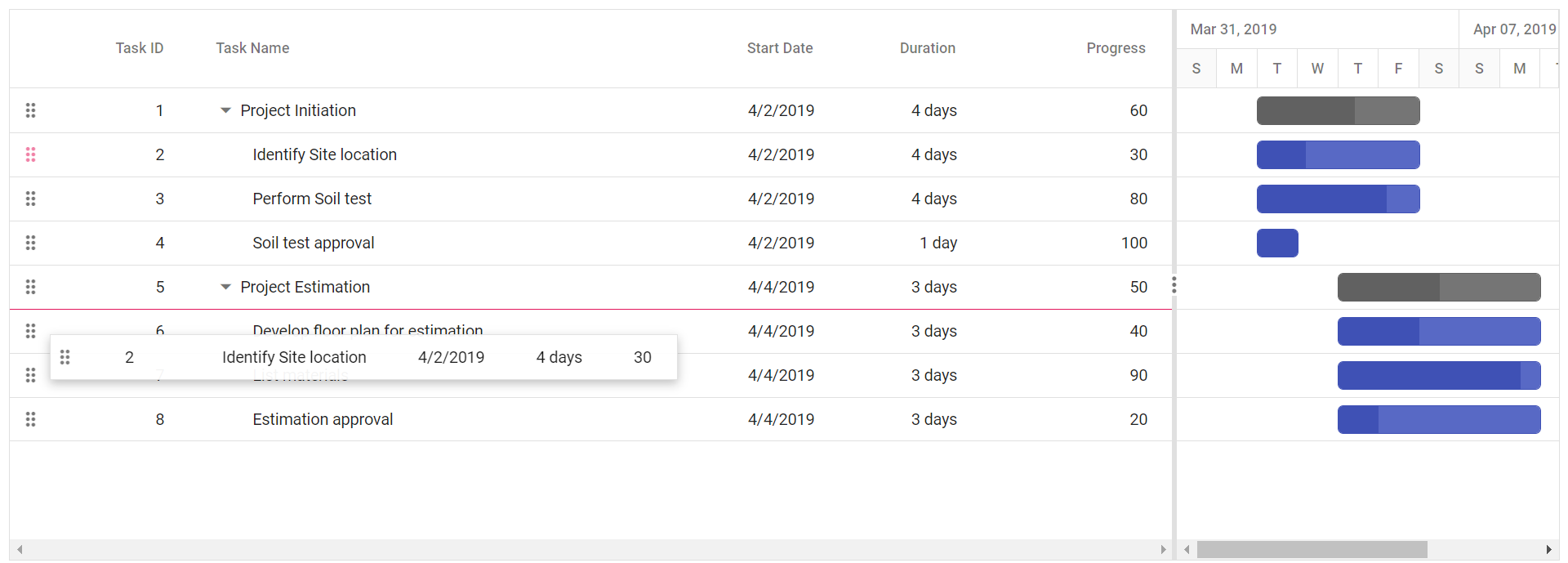Viewport: 1568px width, 563px height.
Task: Collapse the Project Estimation group
Action: click(225, 287)
